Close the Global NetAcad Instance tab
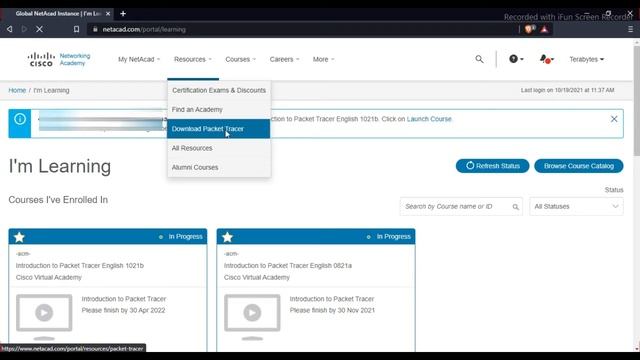The height and width of the screenshot is (360, 640). [108, 13]
